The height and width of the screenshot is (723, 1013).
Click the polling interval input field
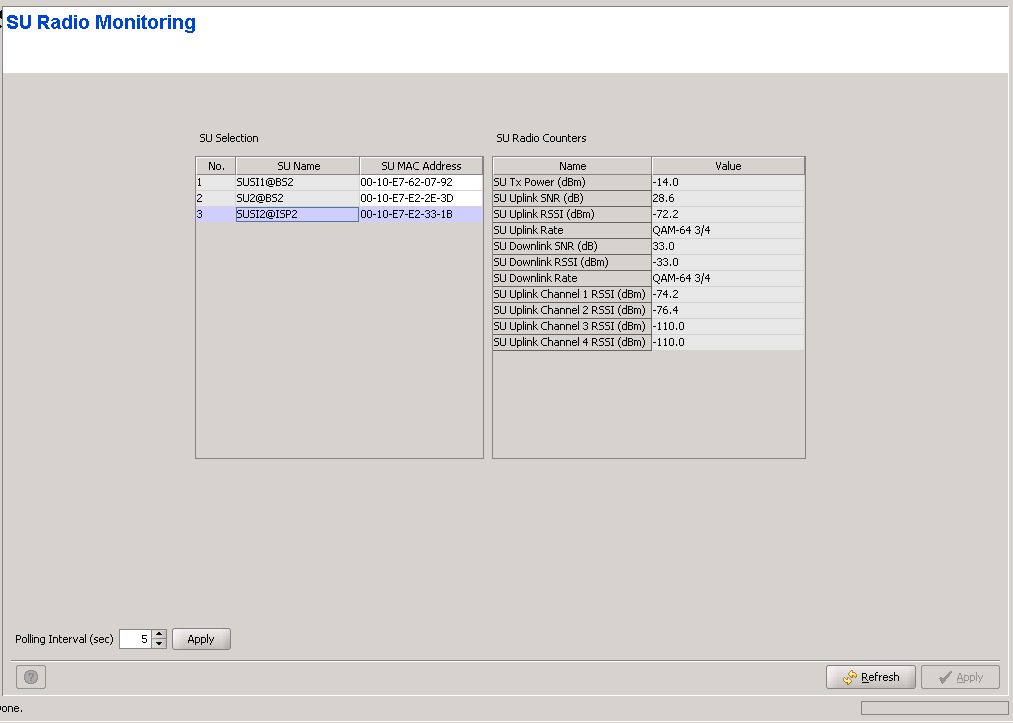(135, 639)
